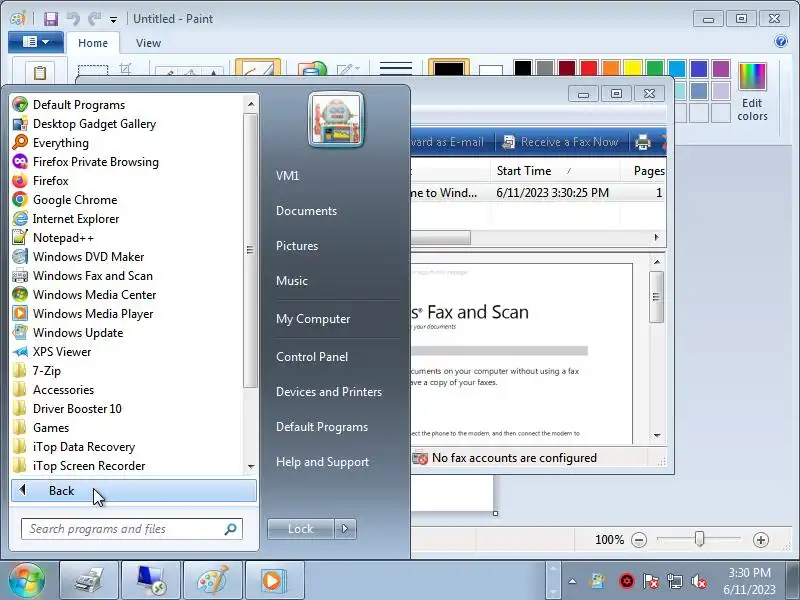This screenshot has height=600, width=800.
Task: Select the red color swatch
Action: [x=588, y=68]
